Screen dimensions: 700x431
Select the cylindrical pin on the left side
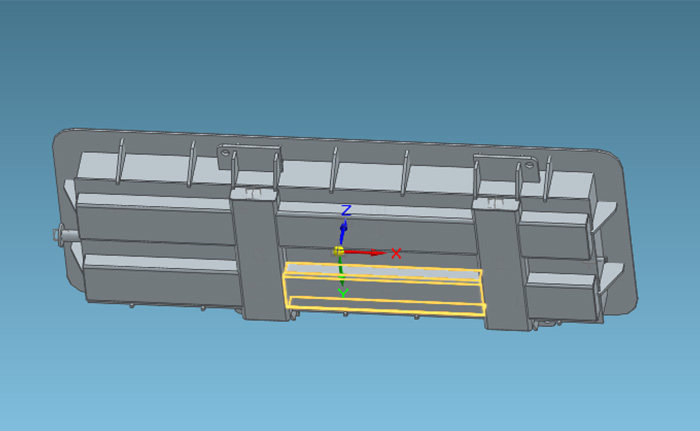click(x=63, y=236)
